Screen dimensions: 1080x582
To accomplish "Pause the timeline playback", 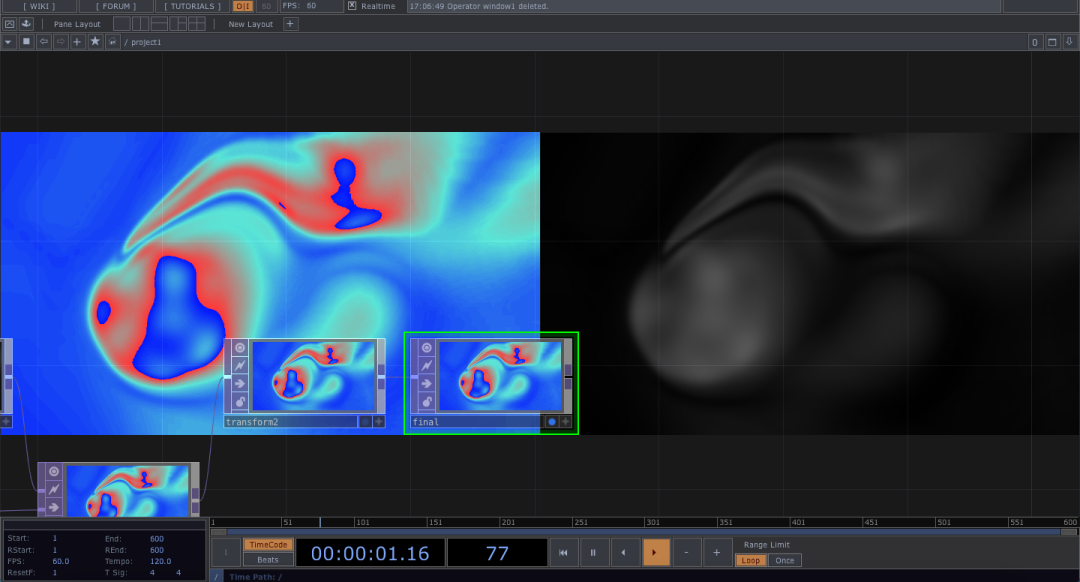I will [593, 552].
